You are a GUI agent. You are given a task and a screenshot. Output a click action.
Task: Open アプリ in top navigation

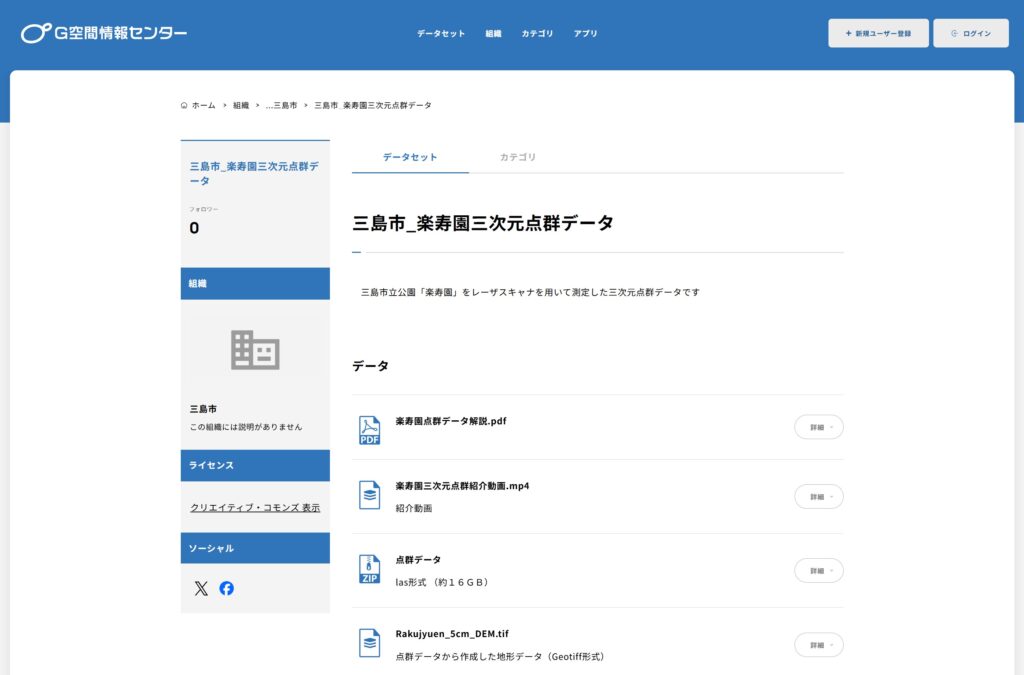(585, 33)
